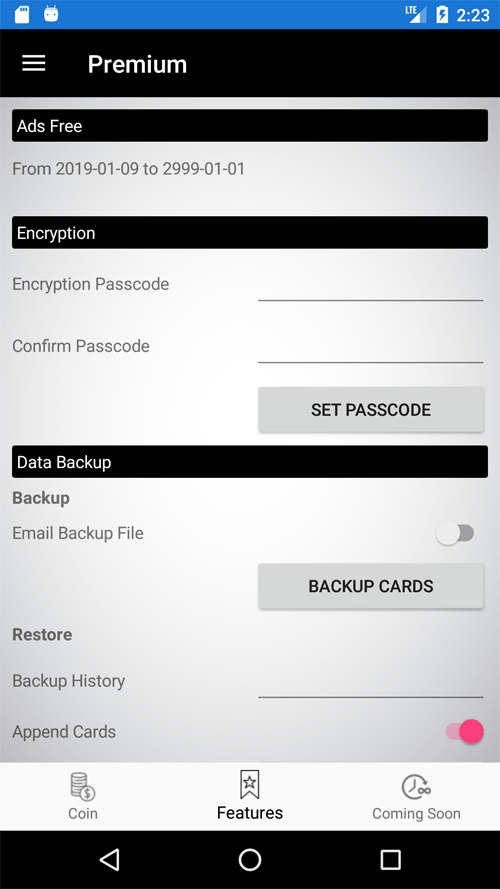Screen dimensions: 500x889
Task: Focus the Confirm Passcode field
Action: pyautogui.click(x=371, y=346)
